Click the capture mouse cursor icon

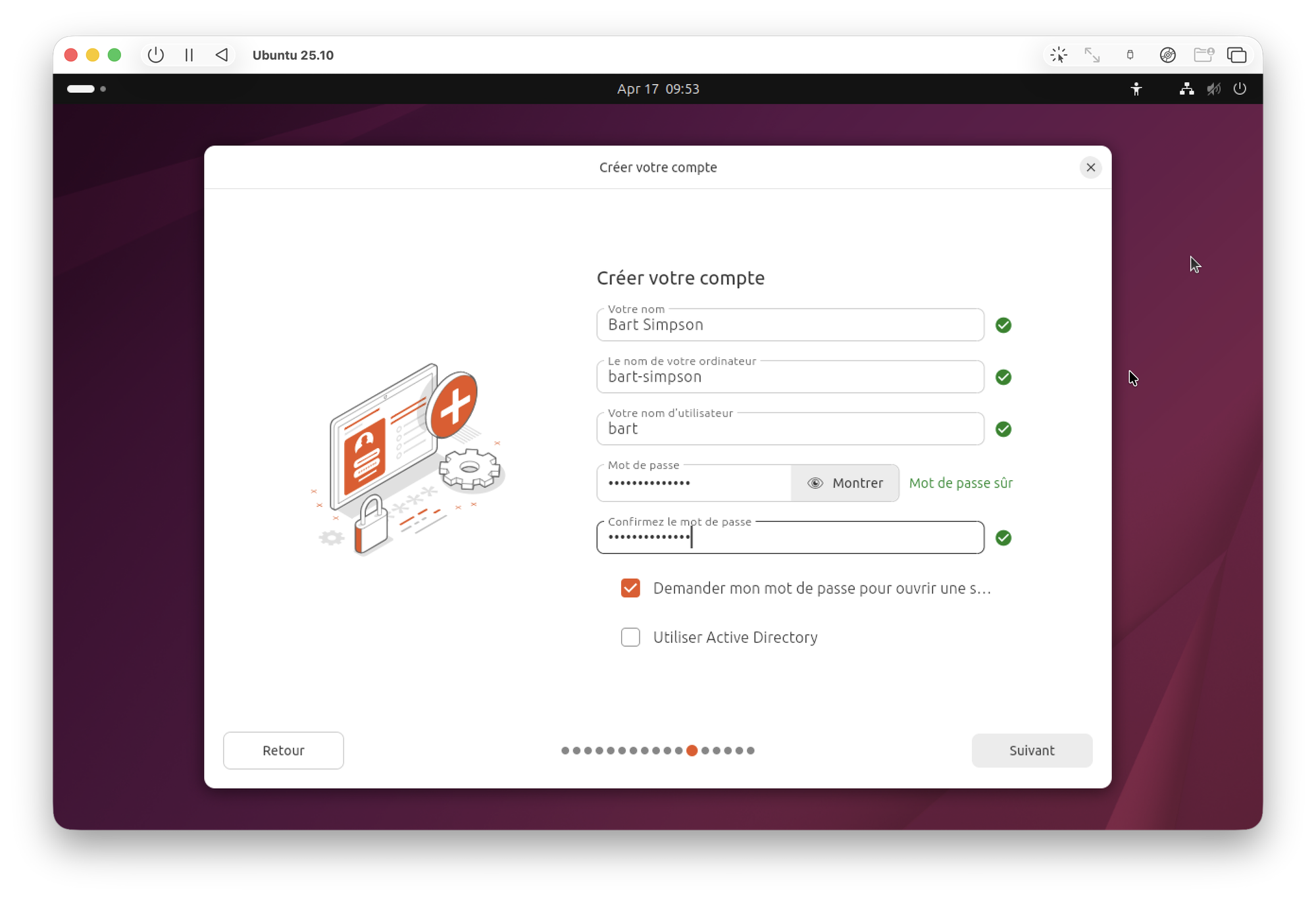(x=1059, y=55)
